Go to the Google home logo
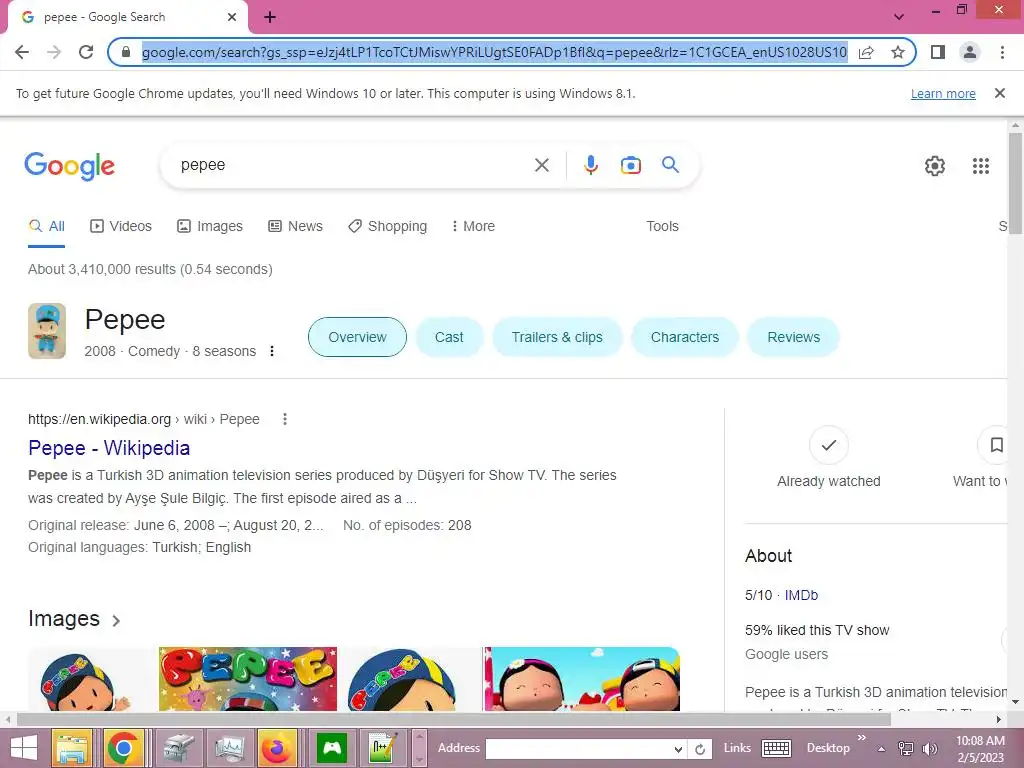 (x=69, y=165)
